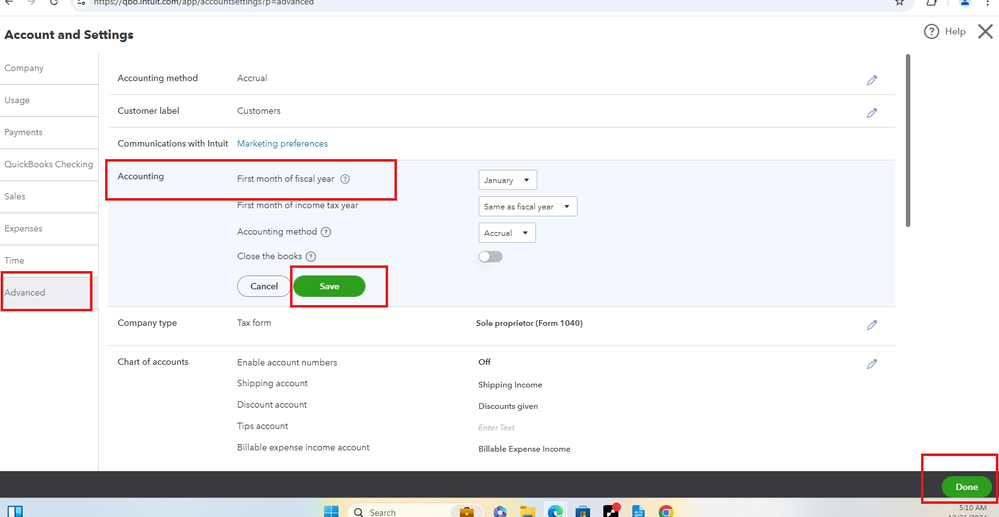Screen dimensions: 999x517
Task: Open Google Chrome from the taskbar
Action: [666, 511]
